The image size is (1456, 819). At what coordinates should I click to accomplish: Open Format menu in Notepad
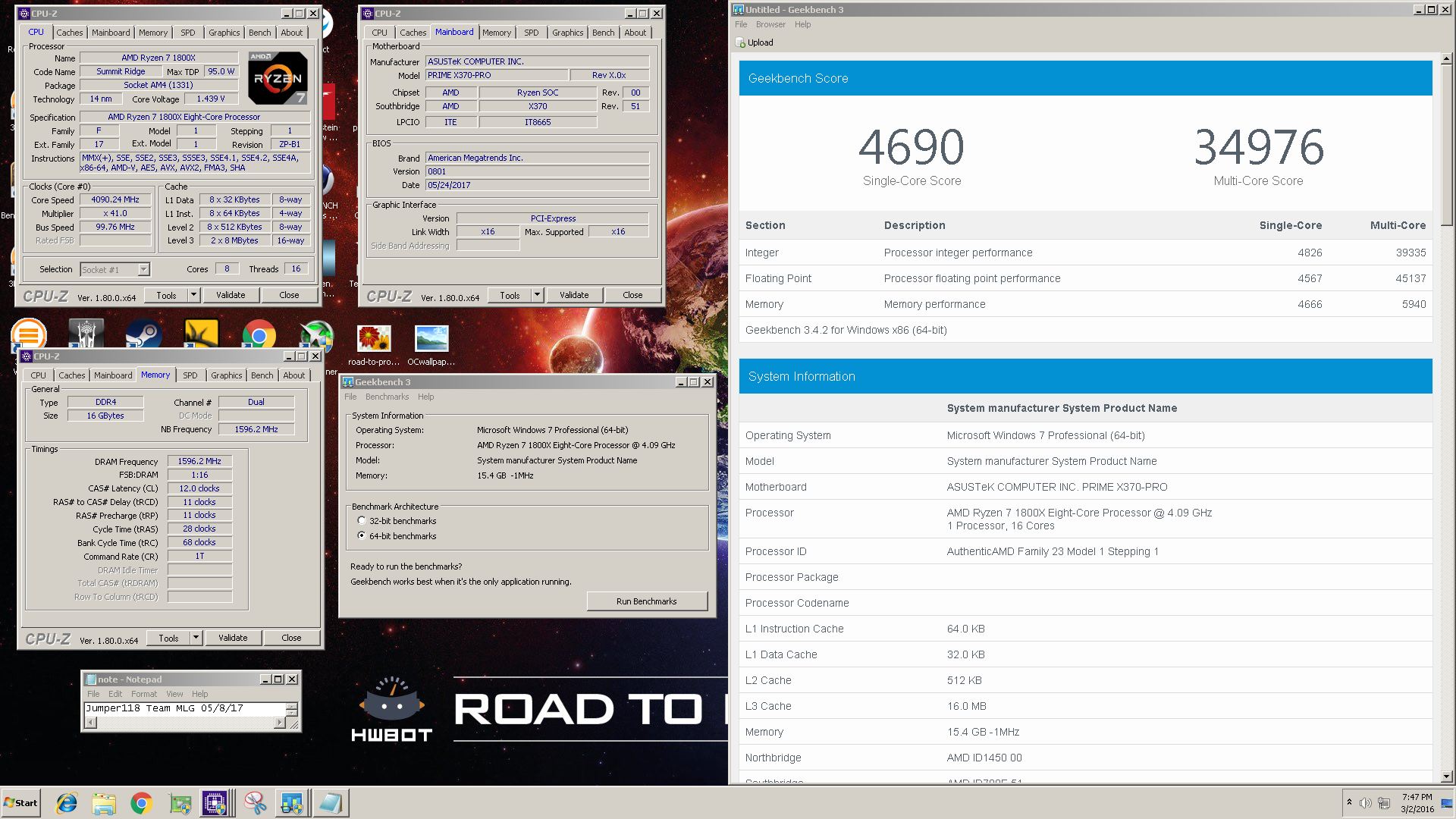tap(144, 694)
